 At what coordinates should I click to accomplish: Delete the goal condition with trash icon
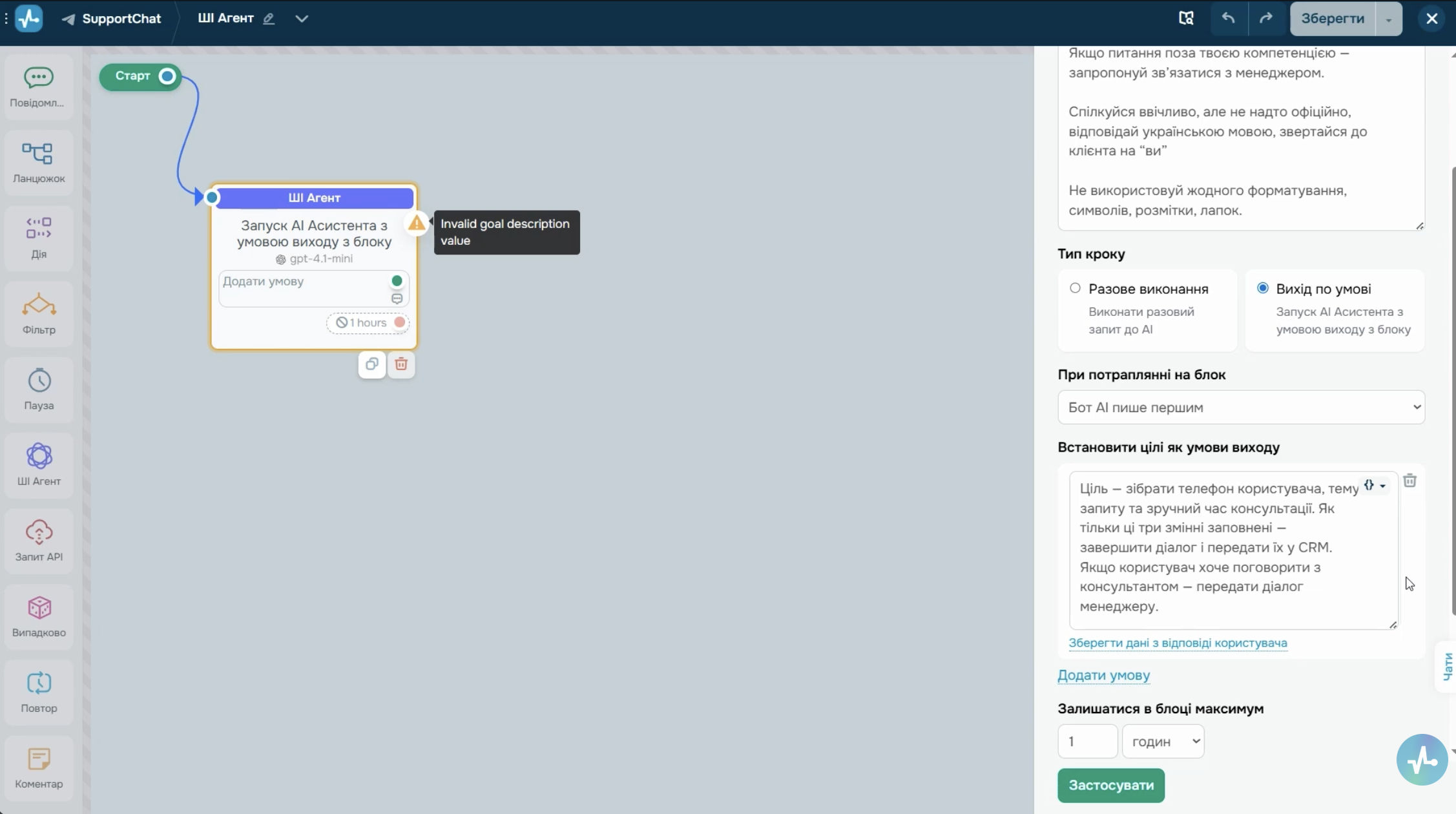point(1409,481)
